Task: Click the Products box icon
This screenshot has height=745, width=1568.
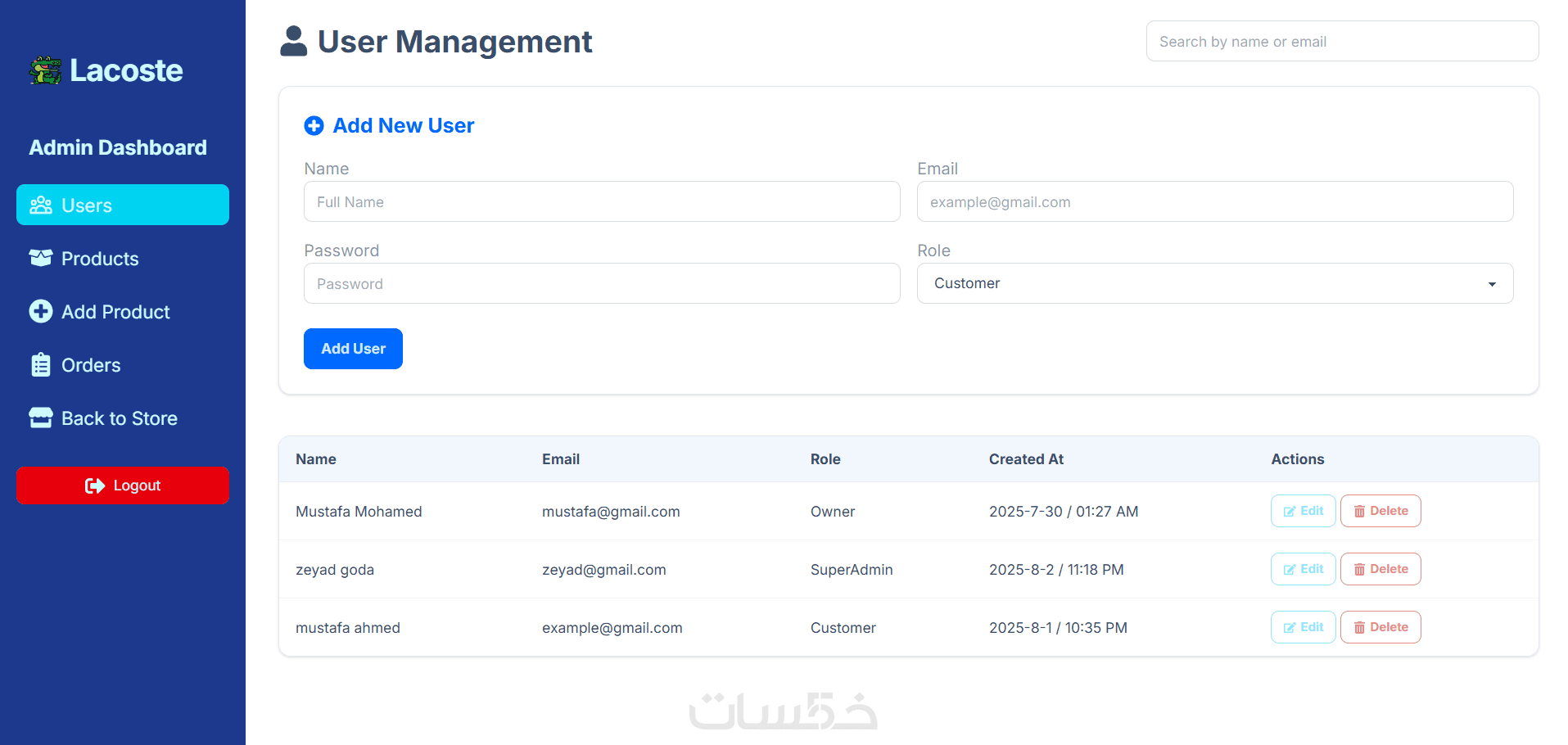Action: coord(41,258)
